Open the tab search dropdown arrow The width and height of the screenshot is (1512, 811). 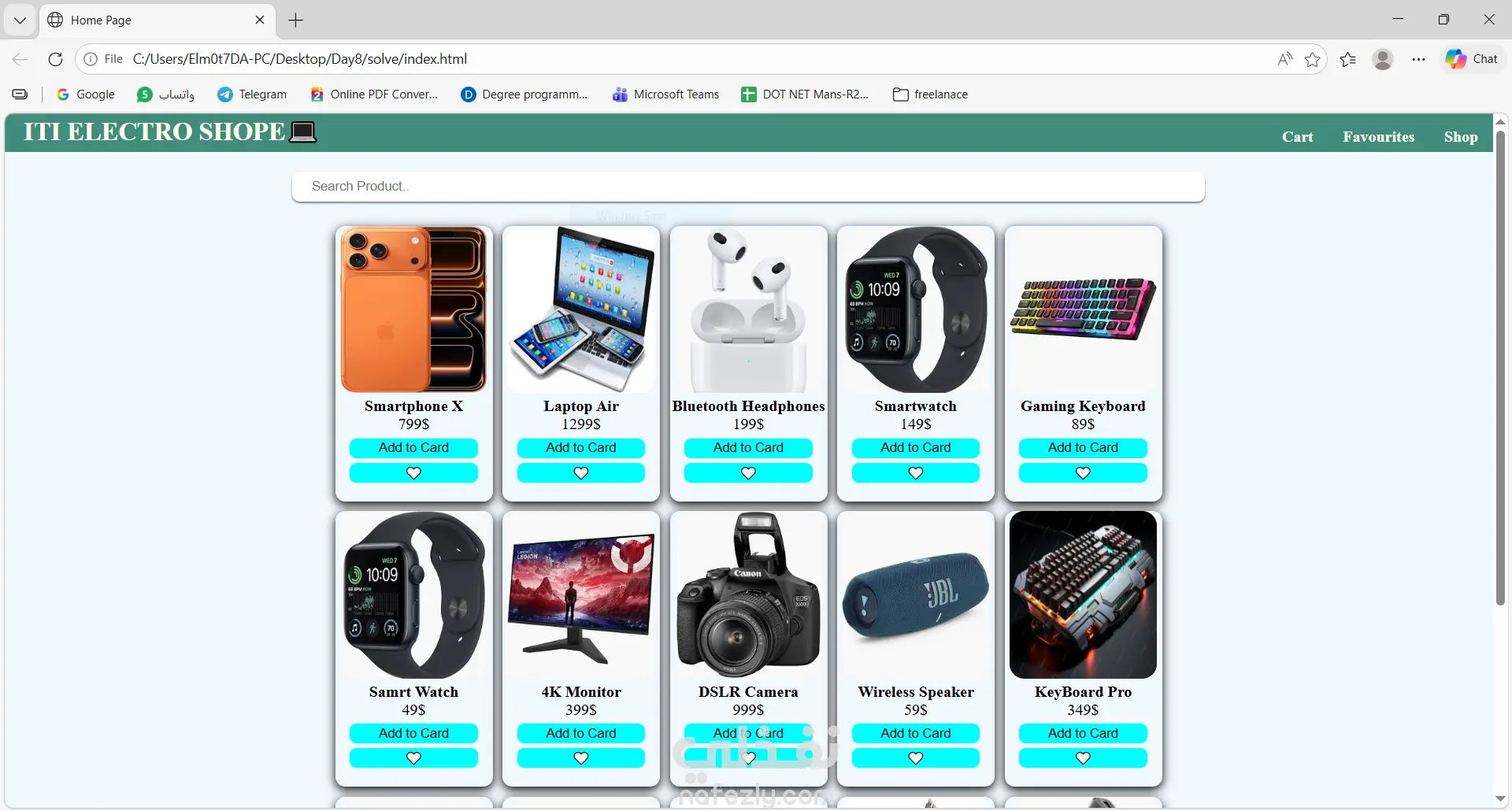click(20, 20)
